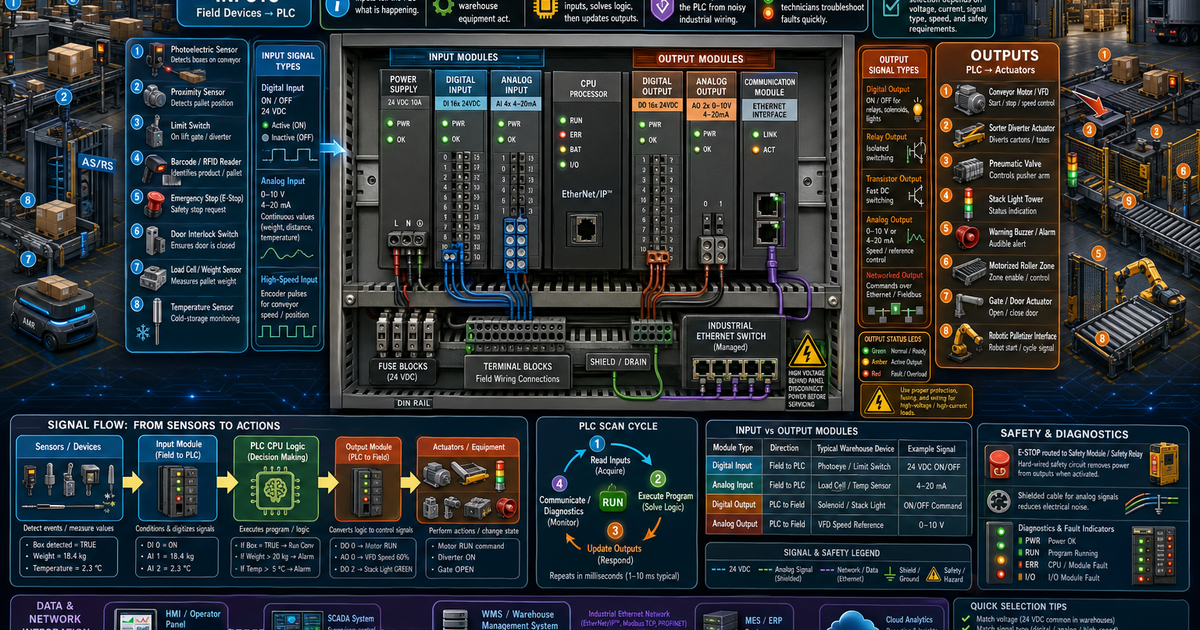Click the Analog Output module label
The height and width of the screenshot is (630, 1200).
[x=712, y=84]
